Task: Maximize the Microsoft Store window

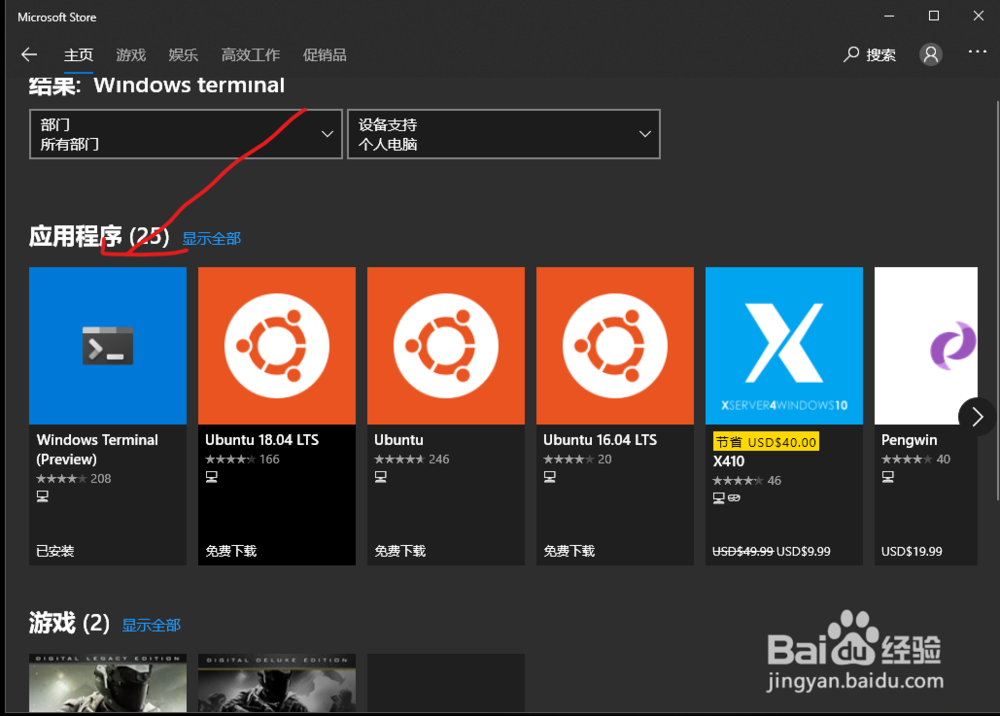Action: coord(934,16)
